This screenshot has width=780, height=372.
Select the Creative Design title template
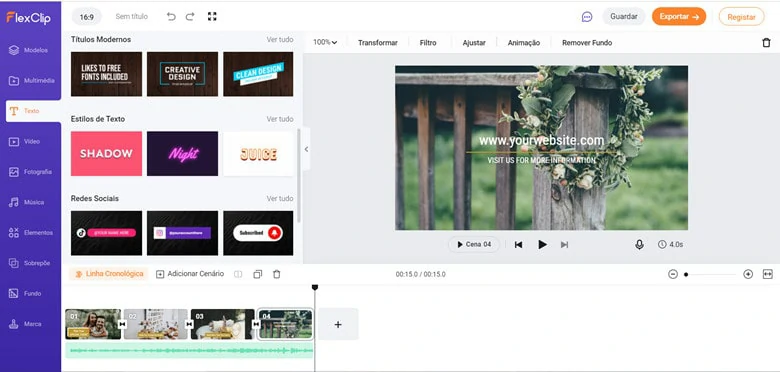tap(183, 74)
